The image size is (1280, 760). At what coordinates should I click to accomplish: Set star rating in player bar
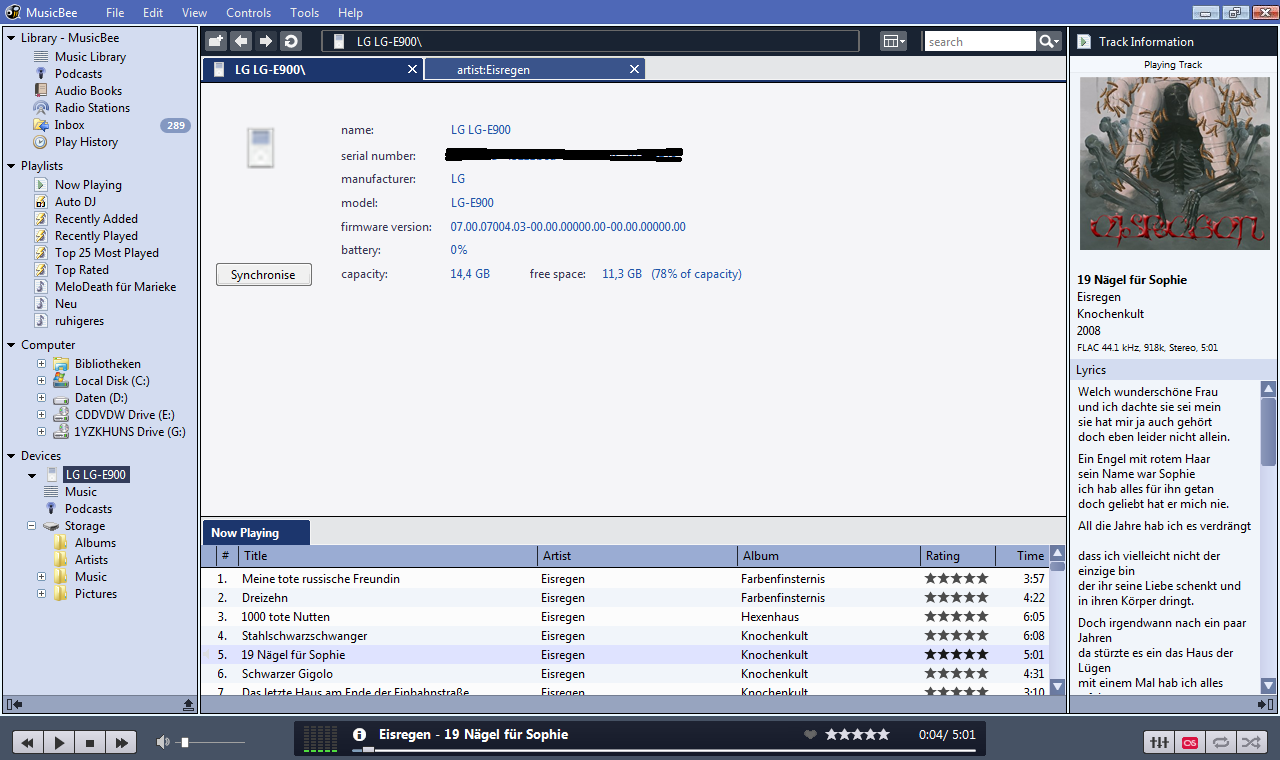pos(857,735)
